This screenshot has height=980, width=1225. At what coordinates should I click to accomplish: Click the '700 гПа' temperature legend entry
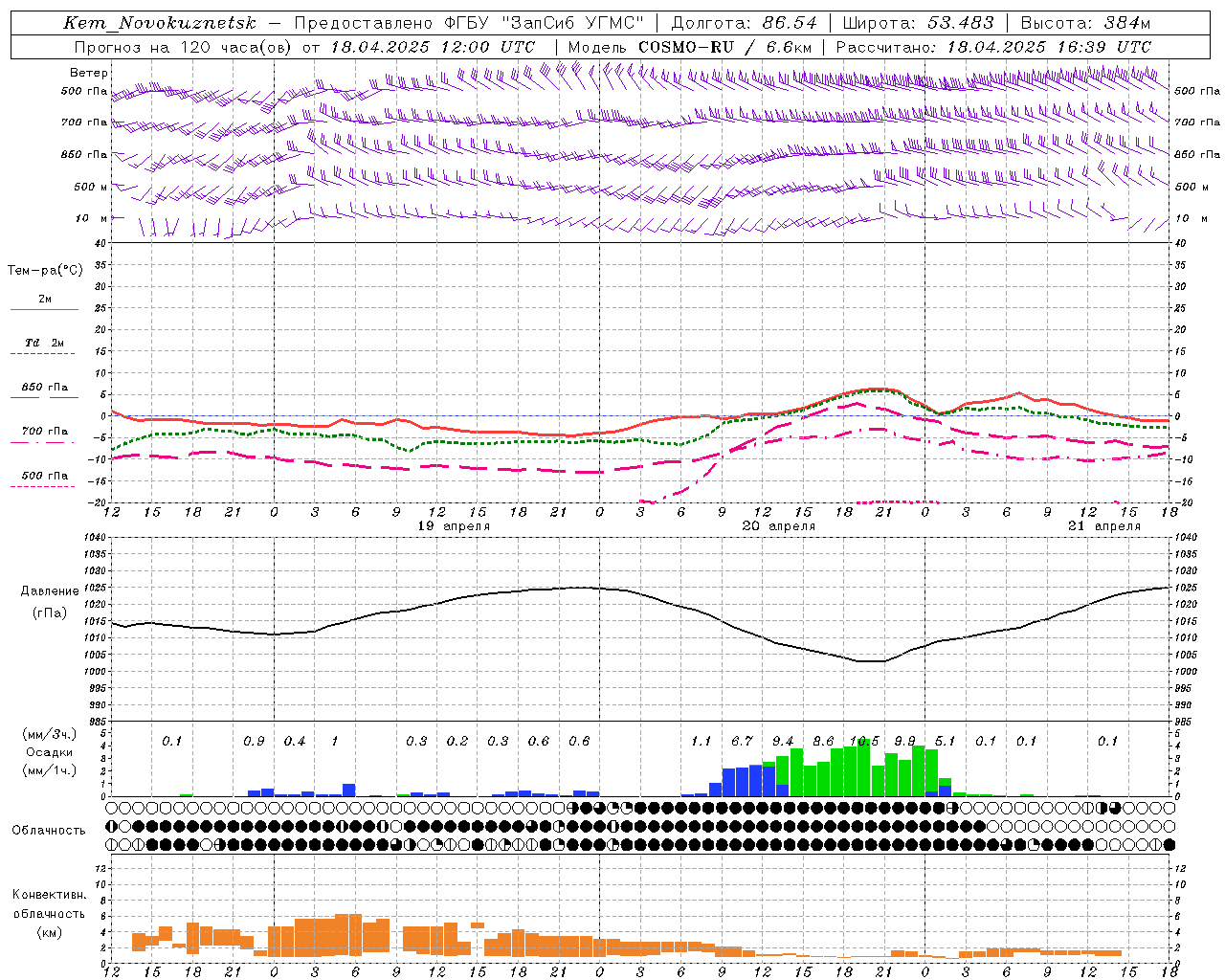[x=45, y=432]
